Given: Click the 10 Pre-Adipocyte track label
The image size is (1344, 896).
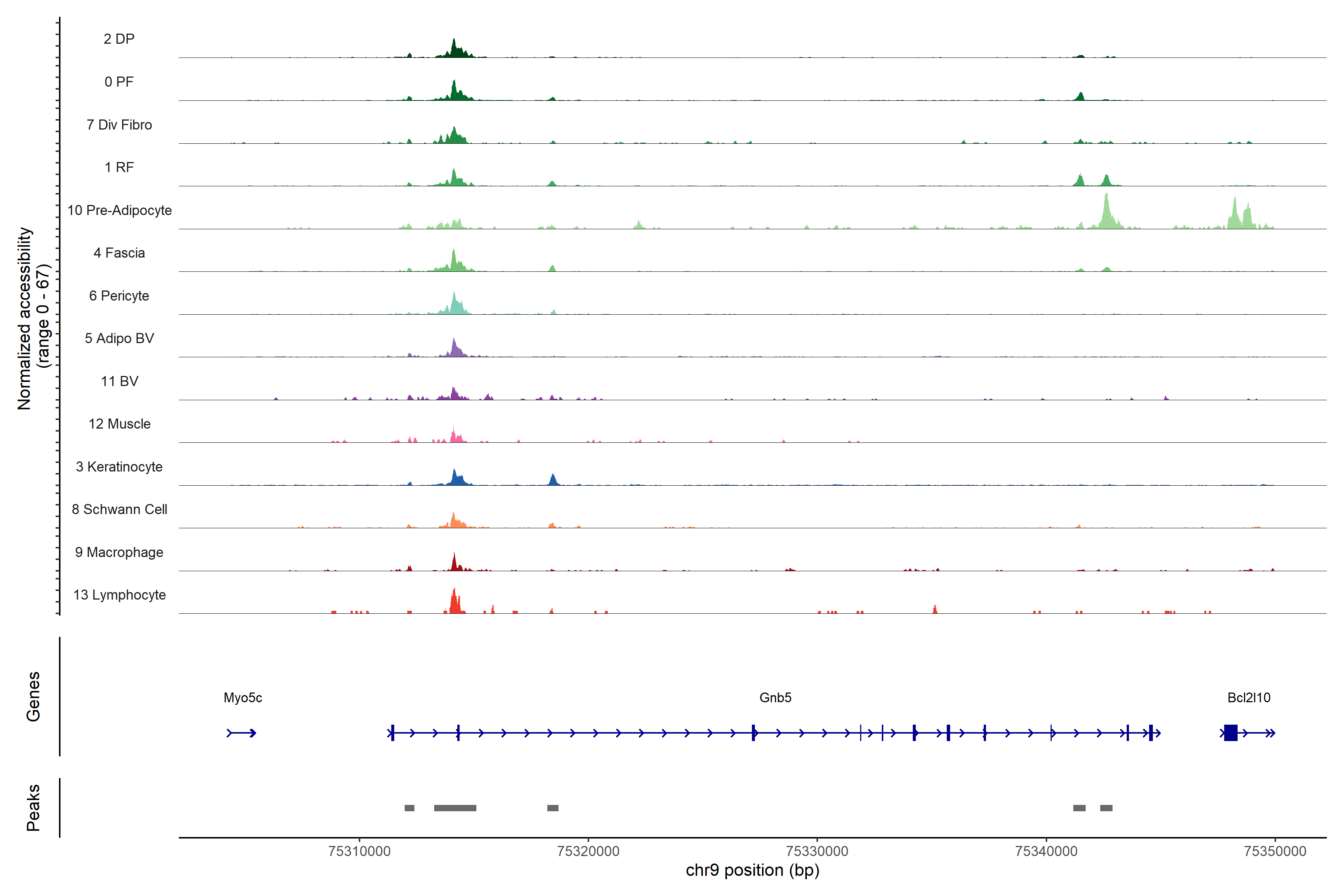Looking at the screenshot, I should click(119, 210).
